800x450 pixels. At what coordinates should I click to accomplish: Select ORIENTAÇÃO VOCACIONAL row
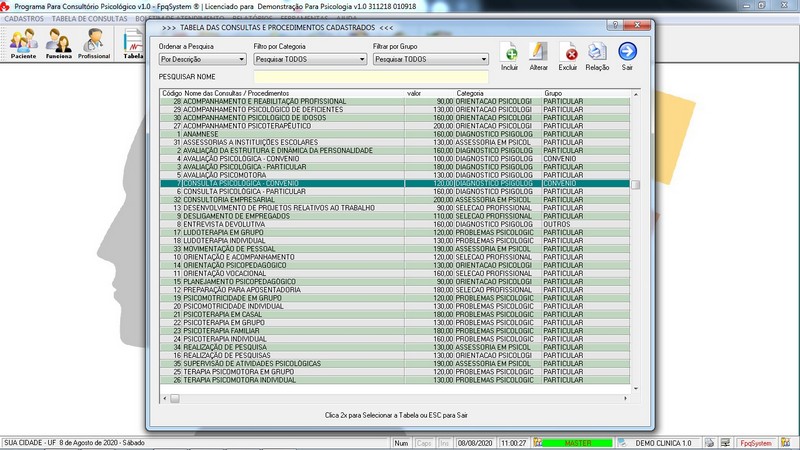tap(395, 273)
